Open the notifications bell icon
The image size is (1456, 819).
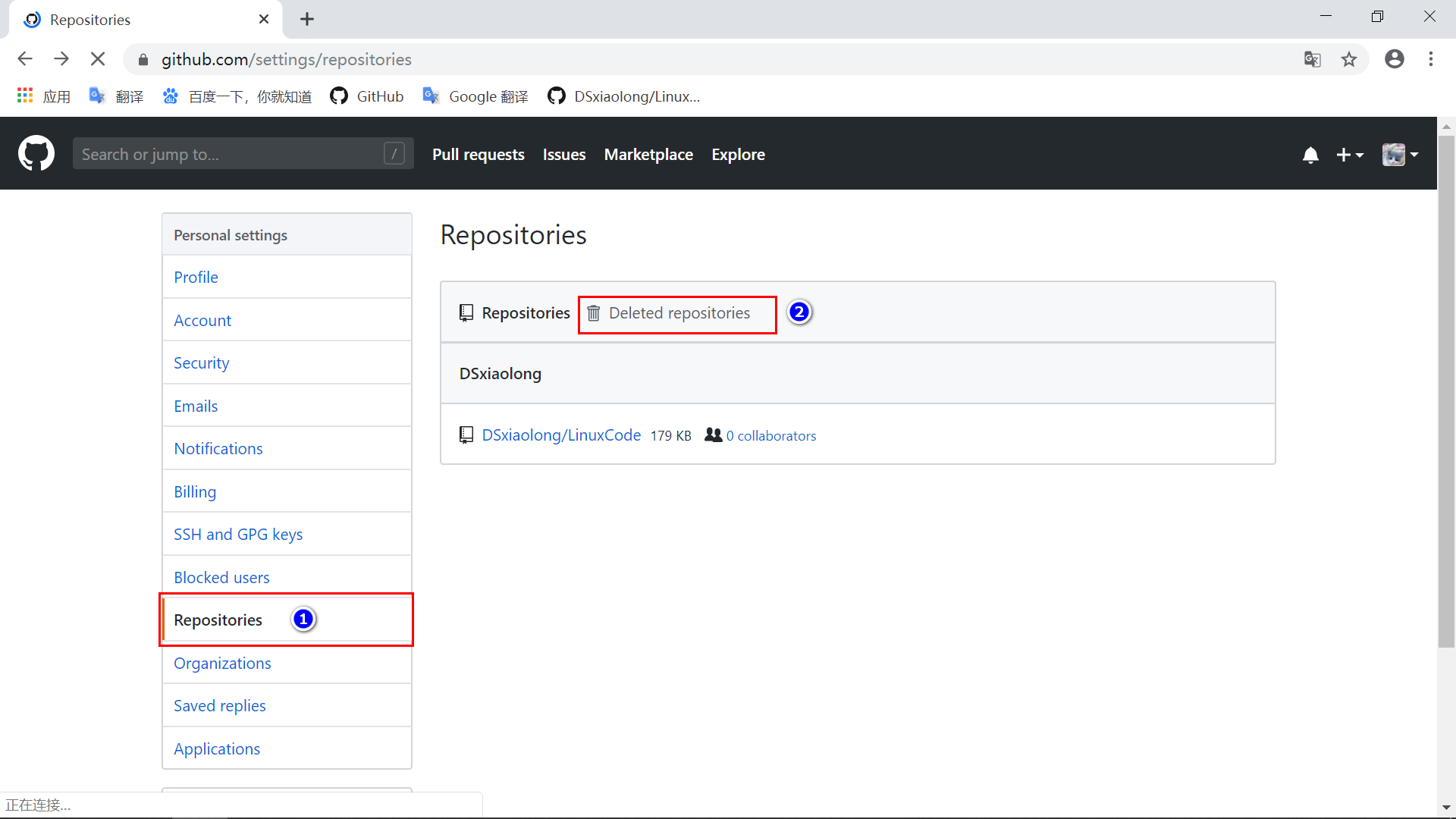point(1310,155)
